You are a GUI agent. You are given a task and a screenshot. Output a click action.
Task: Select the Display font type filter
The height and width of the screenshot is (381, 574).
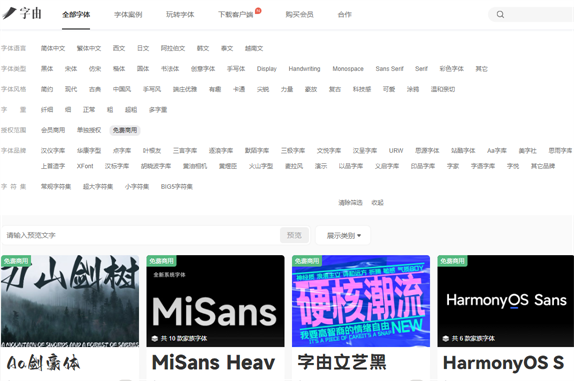[267, 69]
